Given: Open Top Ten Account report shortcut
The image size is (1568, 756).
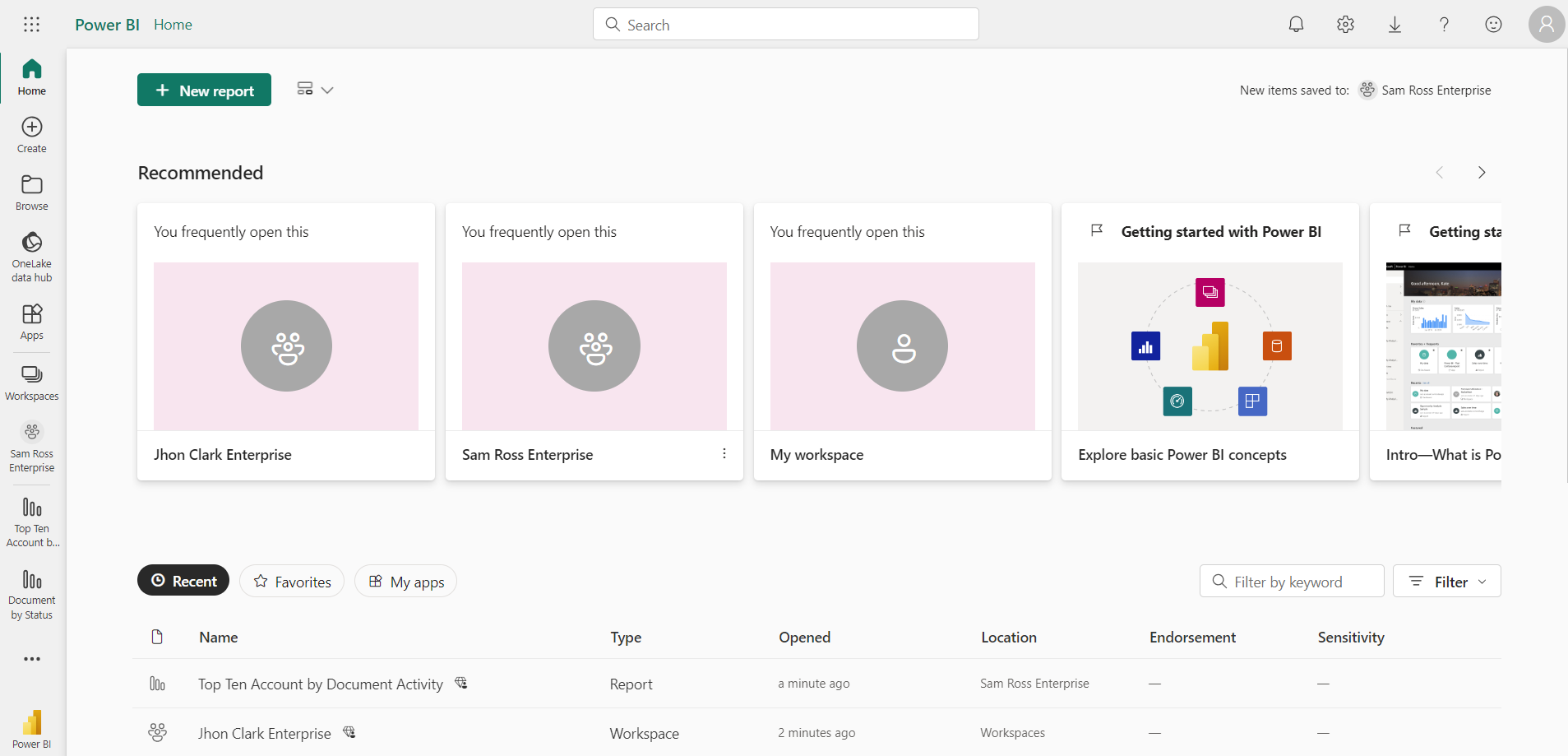Looking at the screenshot, I should point(32,522).
